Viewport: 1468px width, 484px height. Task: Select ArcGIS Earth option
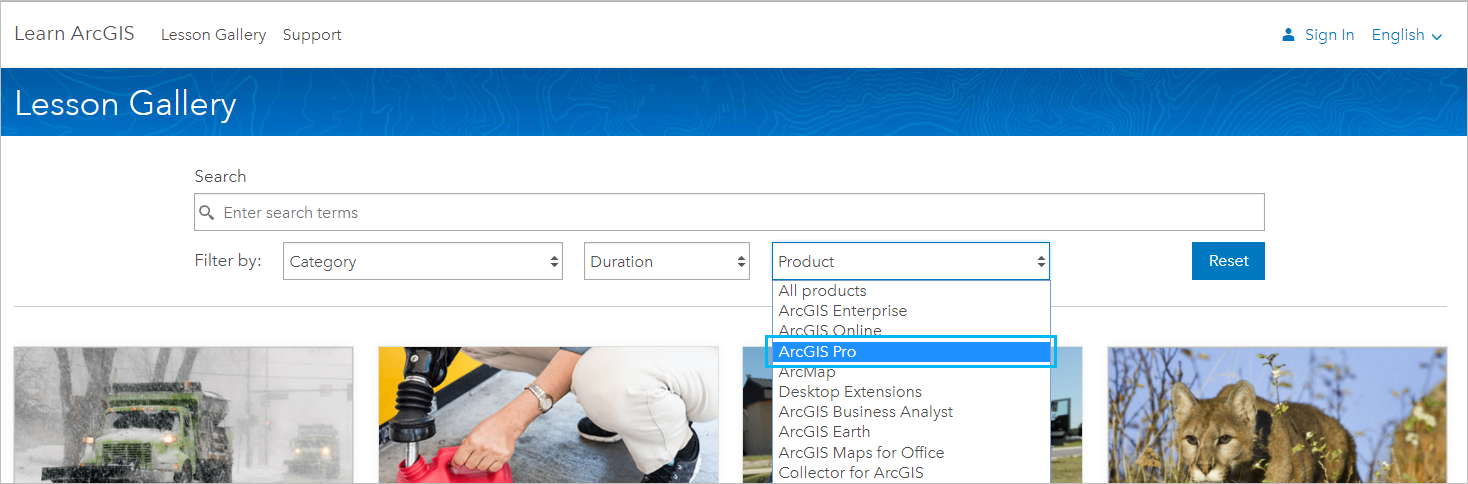pos(911,432)
